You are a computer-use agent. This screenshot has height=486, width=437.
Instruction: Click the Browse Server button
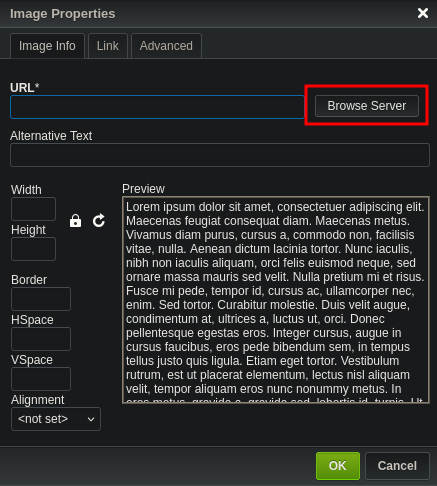point(367,106)
